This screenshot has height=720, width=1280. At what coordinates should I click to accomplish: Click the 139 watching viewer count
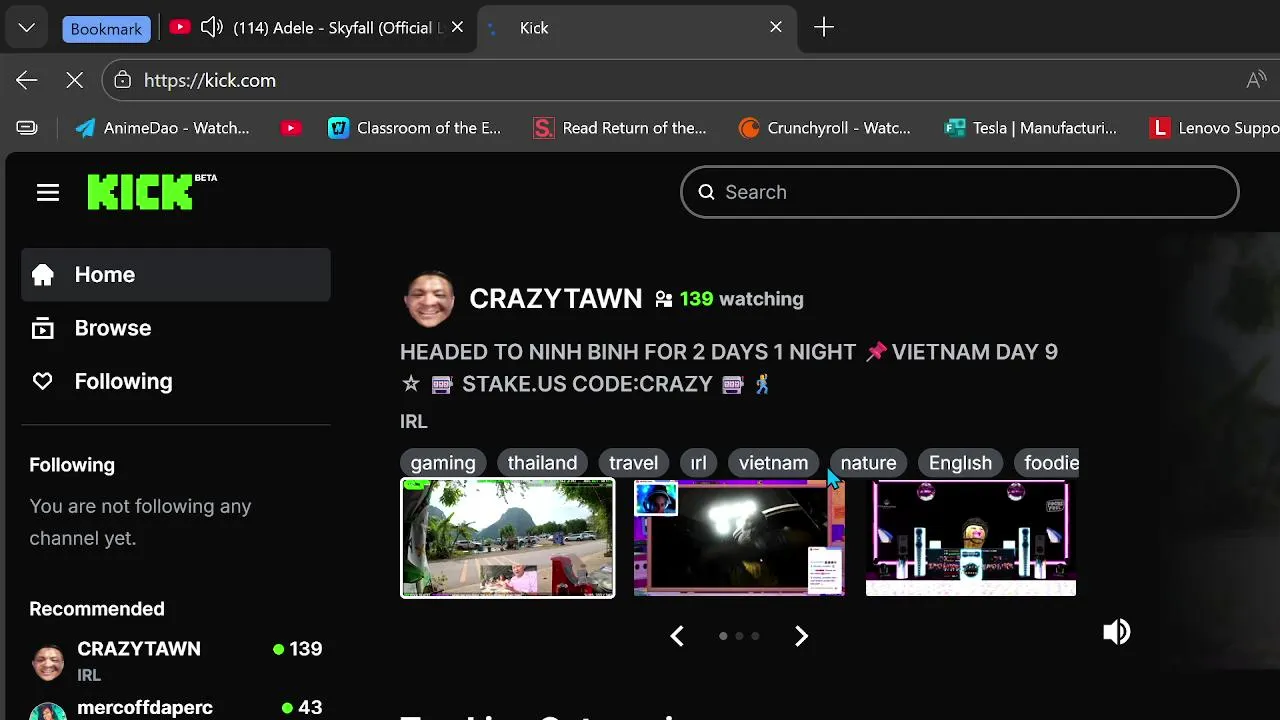(x=729, y=298)
